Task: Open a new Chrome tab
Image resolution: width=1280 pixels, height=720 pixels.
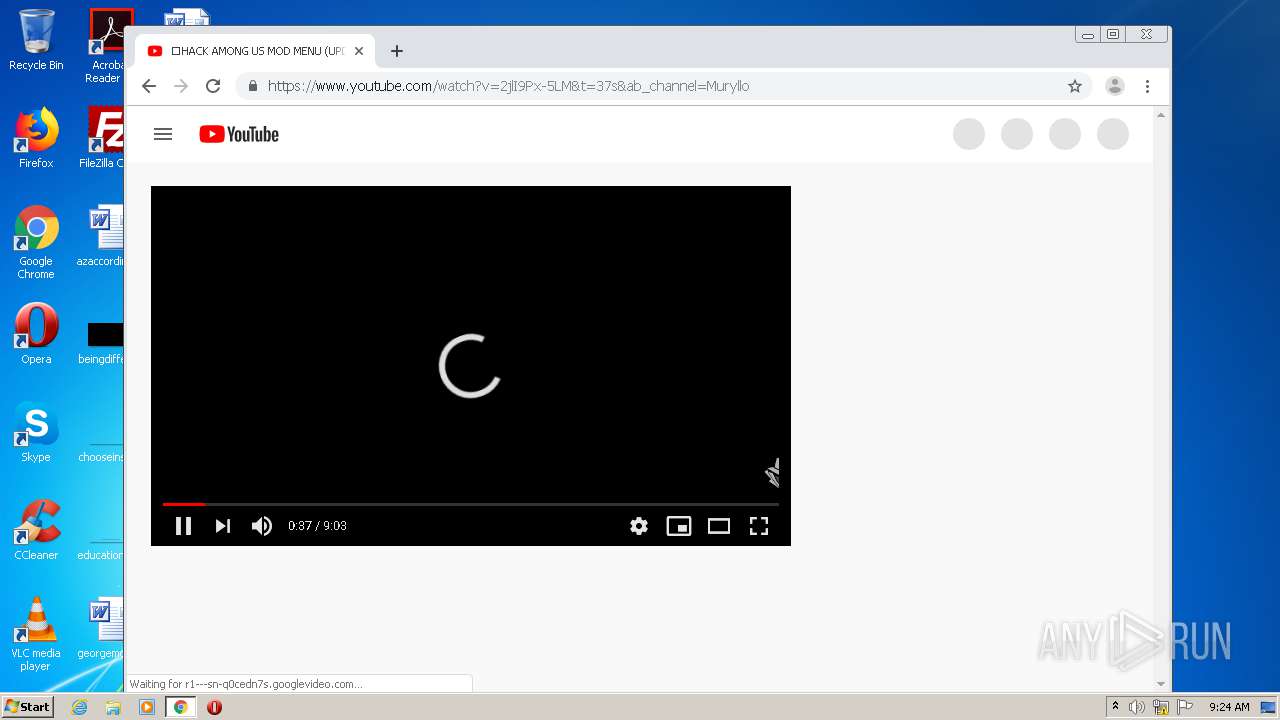Action: [397, 51]
